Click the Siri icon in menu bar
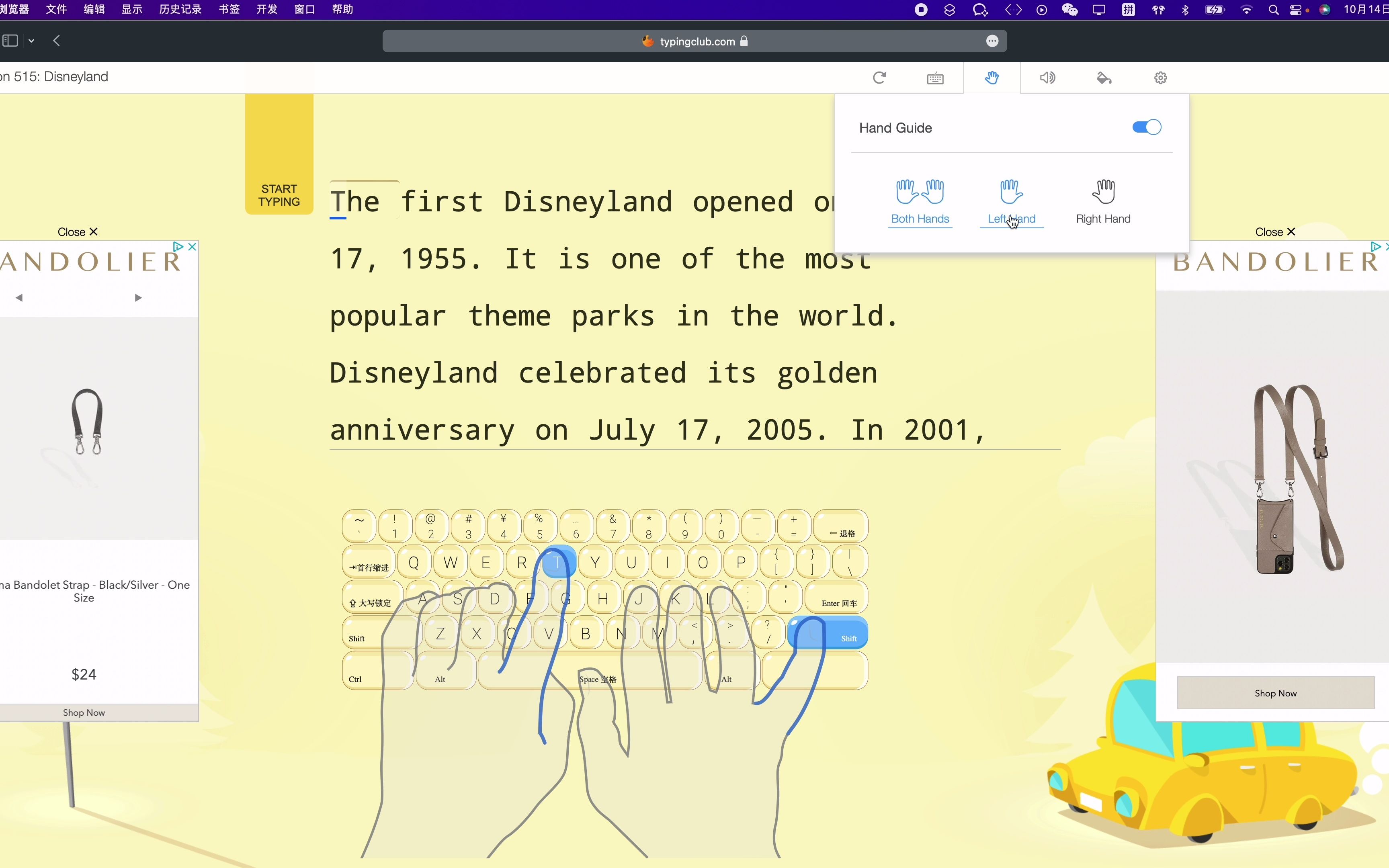Screen dimensions: 1389x868 coord(1325,10)
